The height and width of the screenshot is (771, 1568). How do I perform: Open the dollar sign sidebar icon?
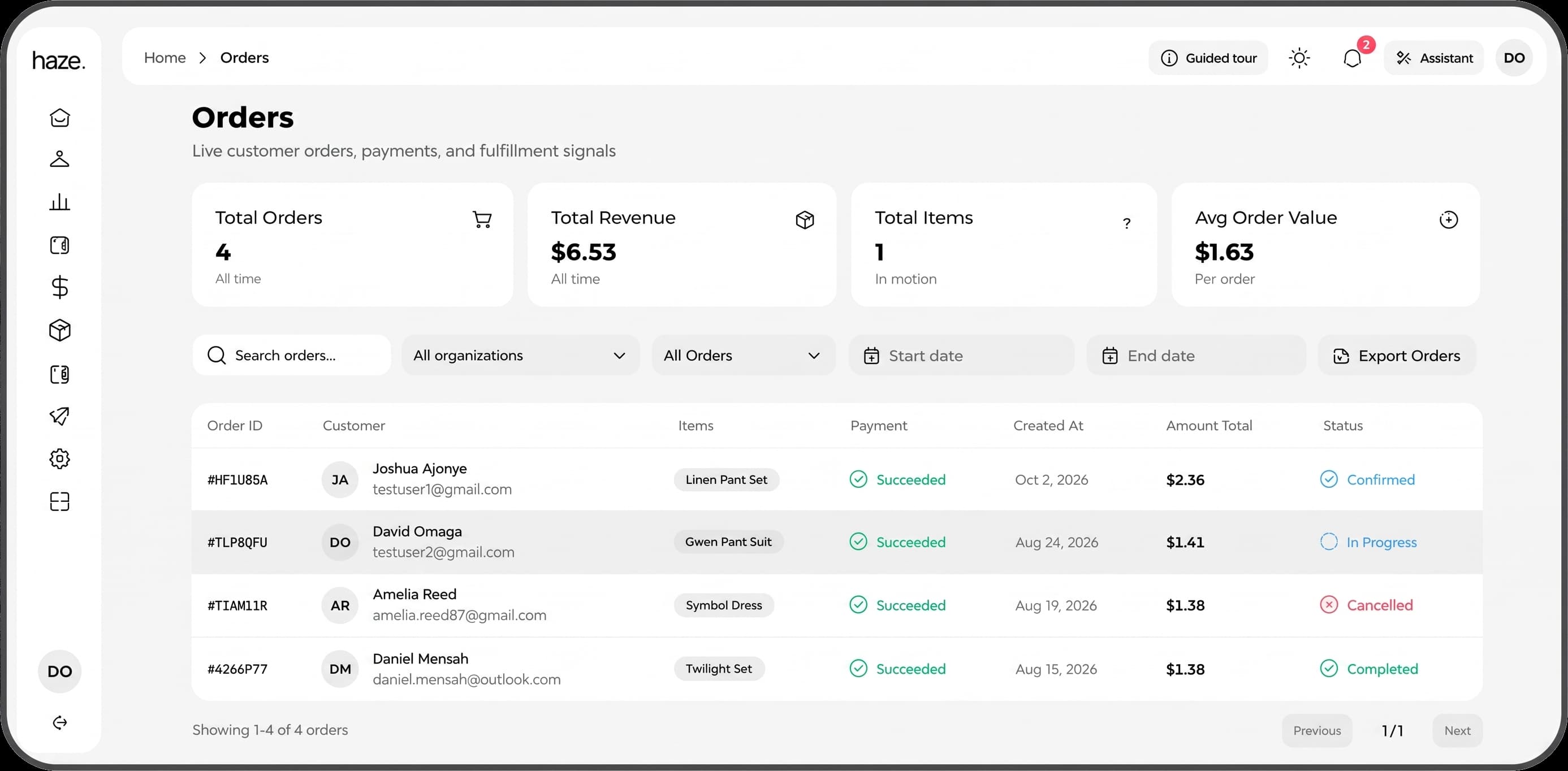(x=59, y=287)
